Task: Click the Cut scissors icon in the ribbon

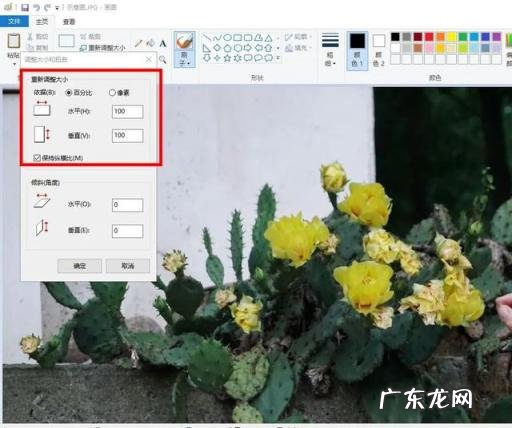Action: (x=30, y=36)
